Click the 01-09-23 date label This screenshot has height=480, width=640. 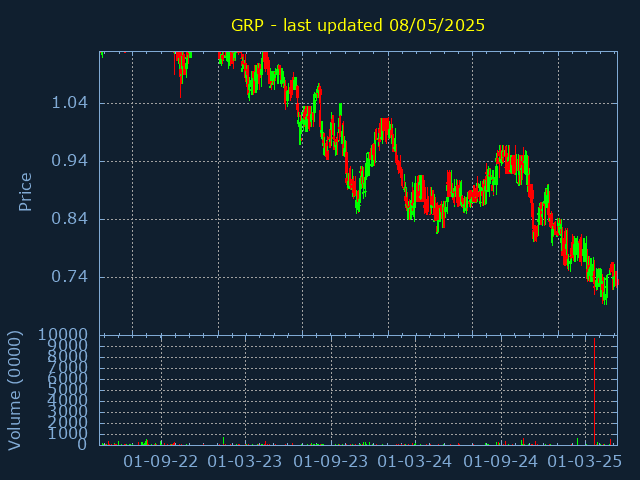click(331, 462)
